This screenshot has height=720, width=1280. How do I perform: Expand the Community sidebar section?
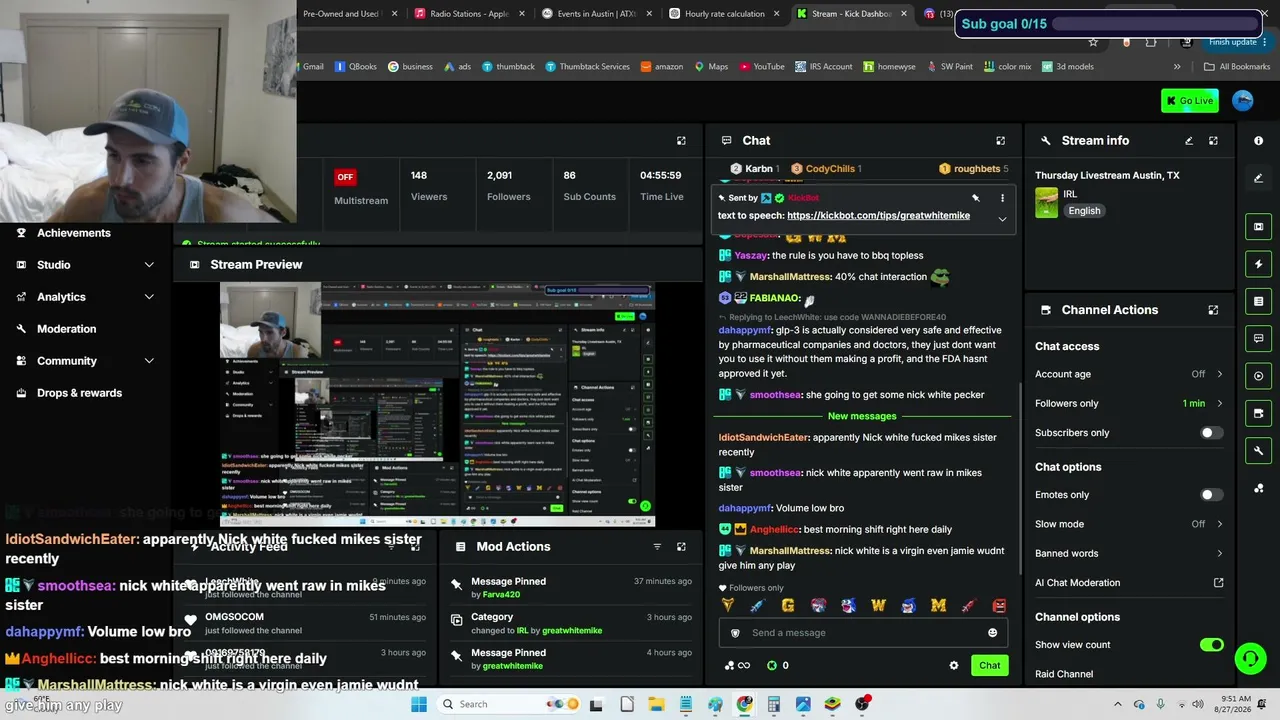coord(149,361)
